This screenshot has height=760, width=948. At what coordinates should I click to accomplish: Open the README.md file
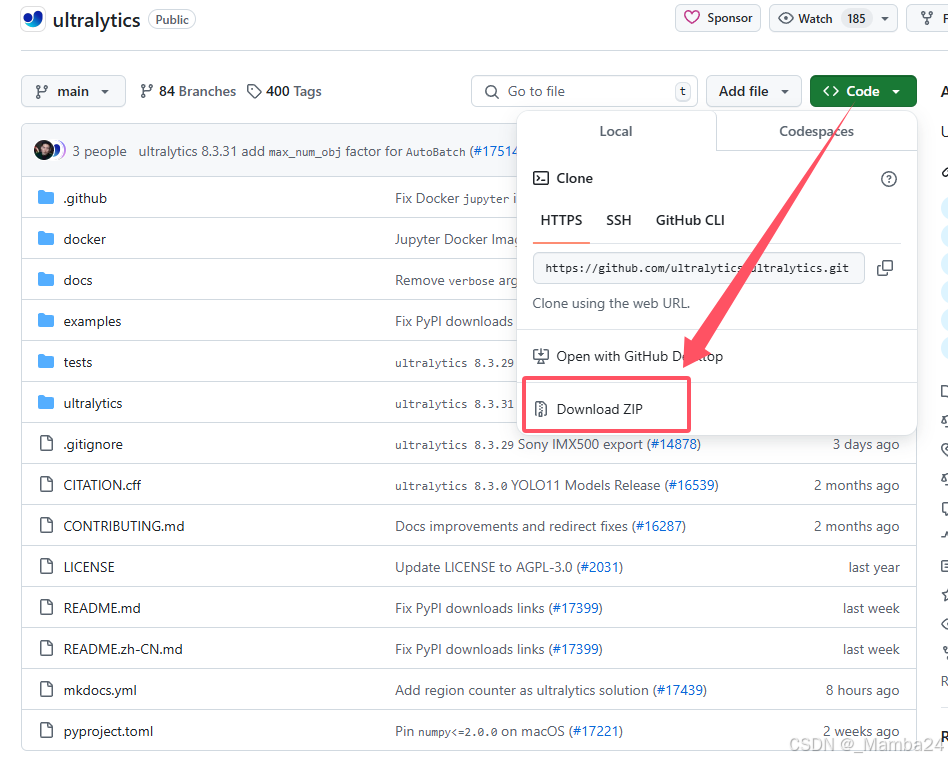pos(102,608)
